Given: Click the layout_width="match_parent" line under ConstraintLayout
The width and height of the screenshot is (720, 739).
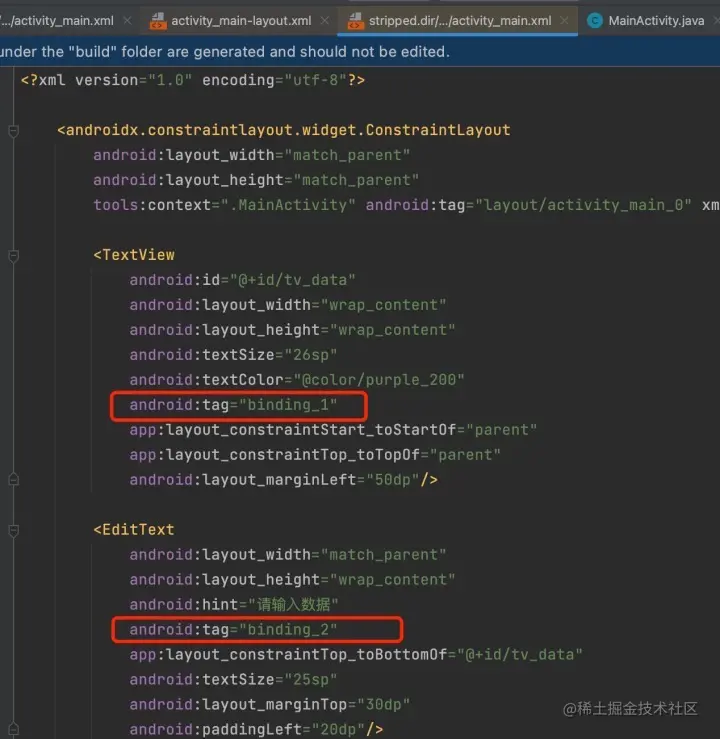Looking at the screenshot, I should 252,155.
